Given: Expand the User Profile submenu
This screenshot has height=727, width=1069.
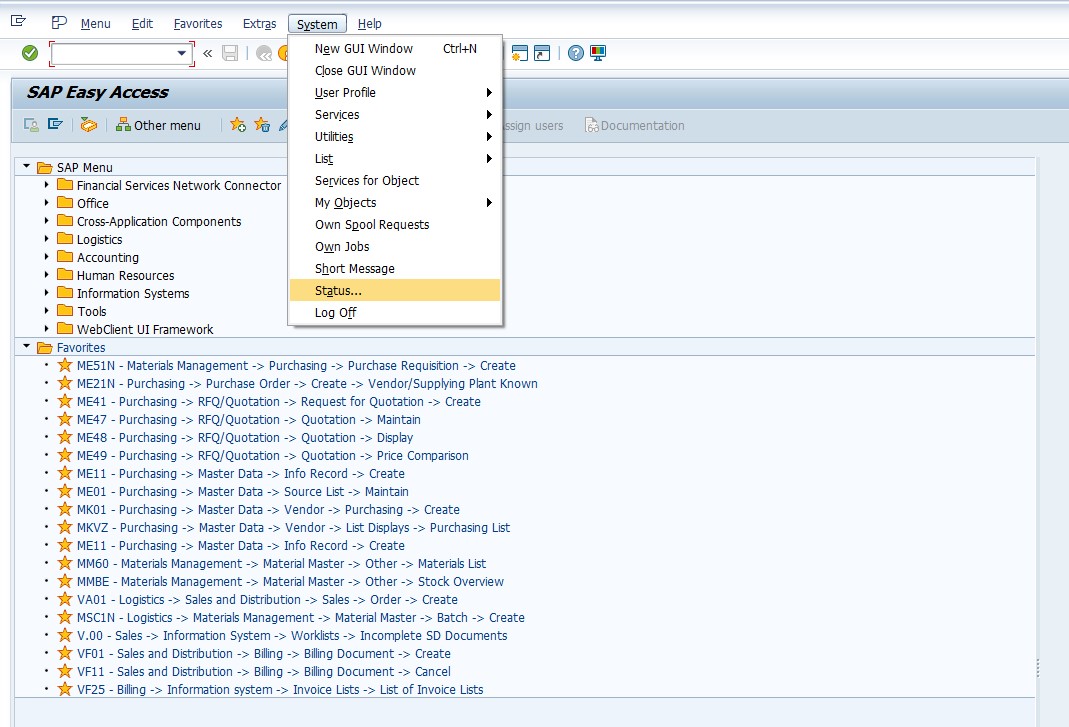Looking at the screenshot, I should point(395,93).
